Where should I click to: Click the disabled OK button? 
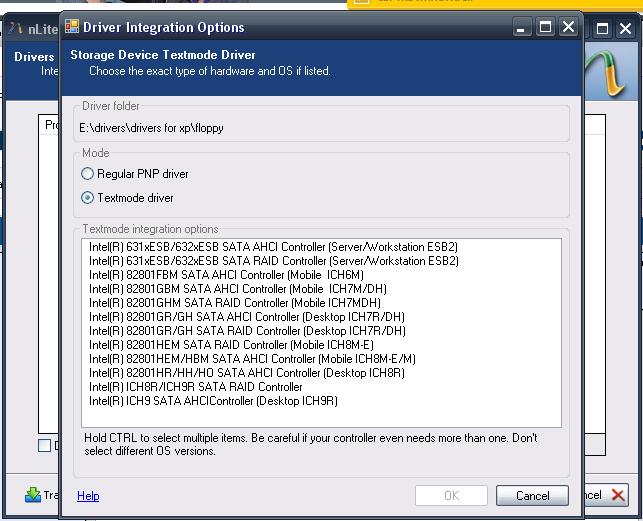click(x=451, y=496)
